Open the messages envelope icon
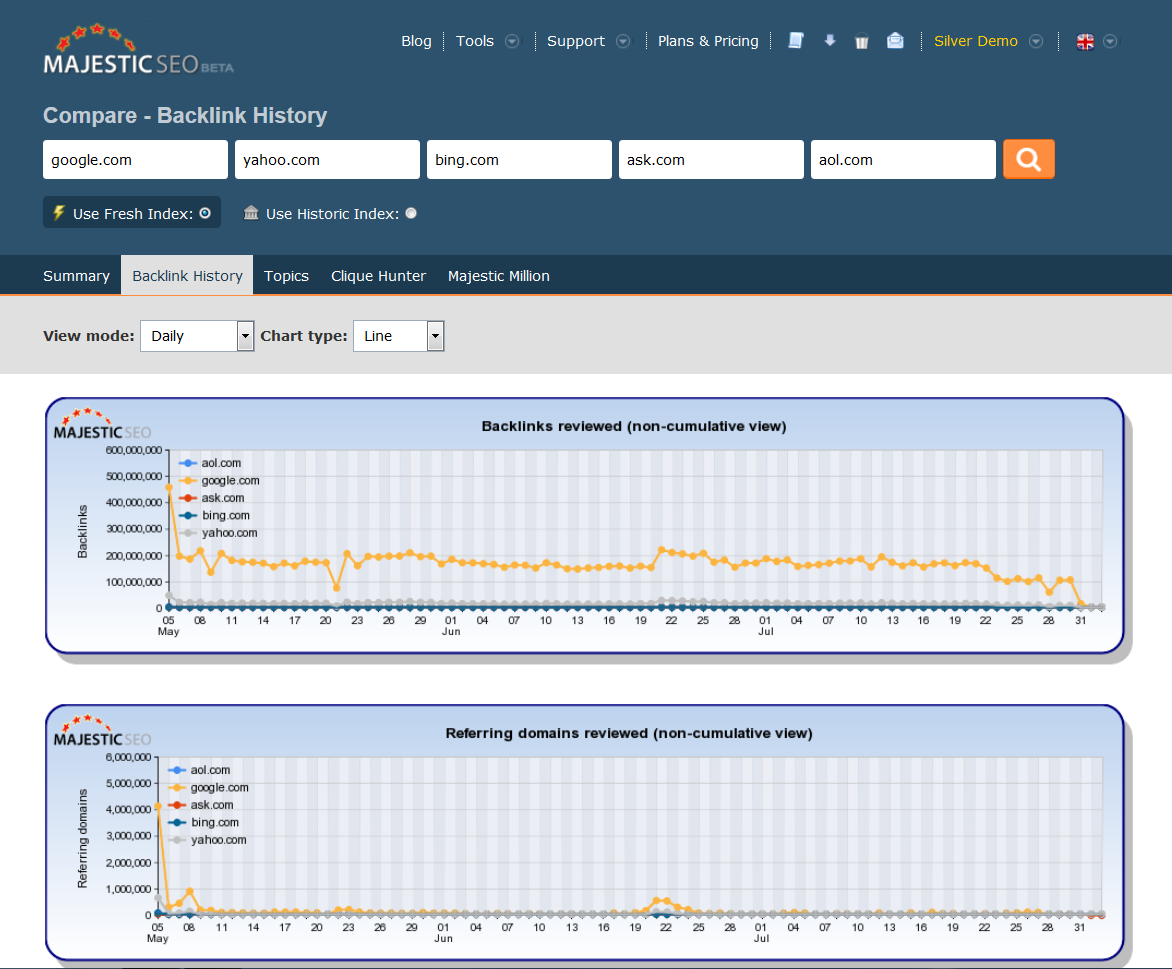This screenshot has height=969, width=1172. click(x=895, y=41)
